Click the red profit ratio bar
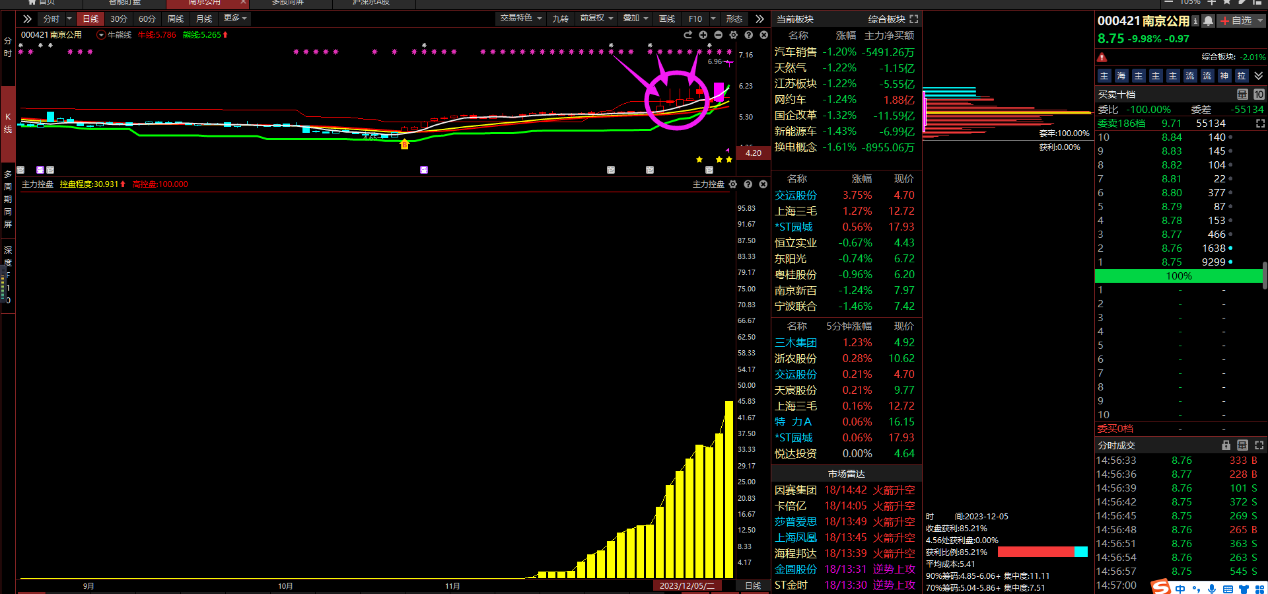The height and width of the screenshot is (594, 1268). (x=1035, y=552)
